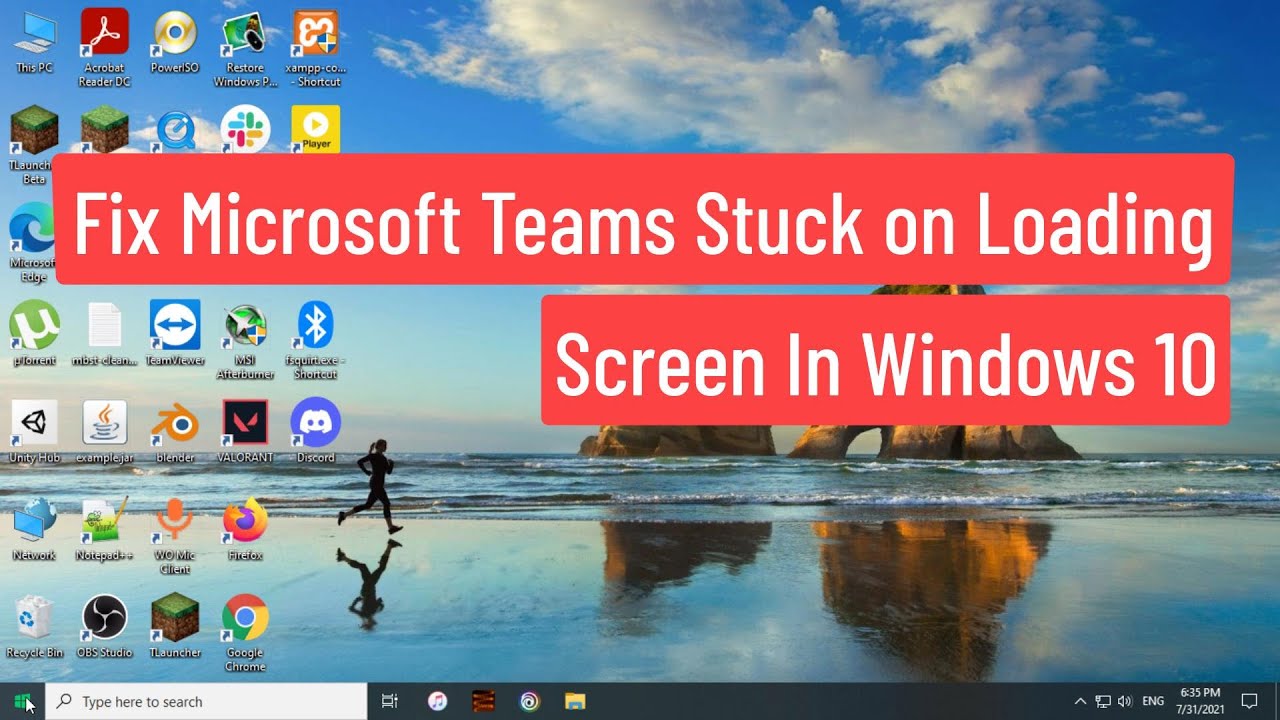Open Task View from the taskbar
This screenshot has width=1280, height=720.
[391, 701]
